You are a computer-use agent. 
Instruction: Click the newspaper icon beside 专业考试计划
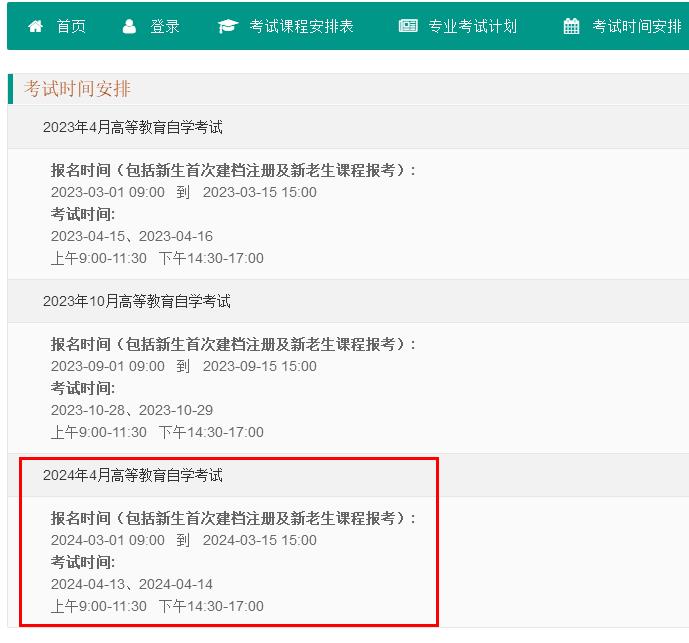[x=408, y=25]
